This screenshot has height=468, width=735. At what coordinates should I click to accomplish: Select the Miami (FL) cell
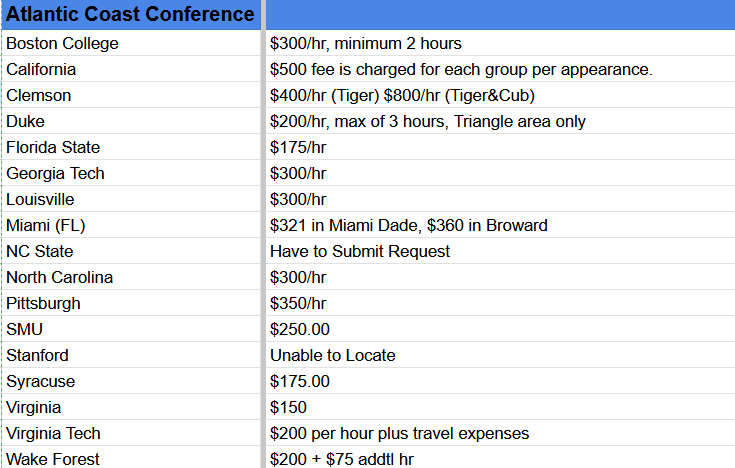[x=131, y=225]
